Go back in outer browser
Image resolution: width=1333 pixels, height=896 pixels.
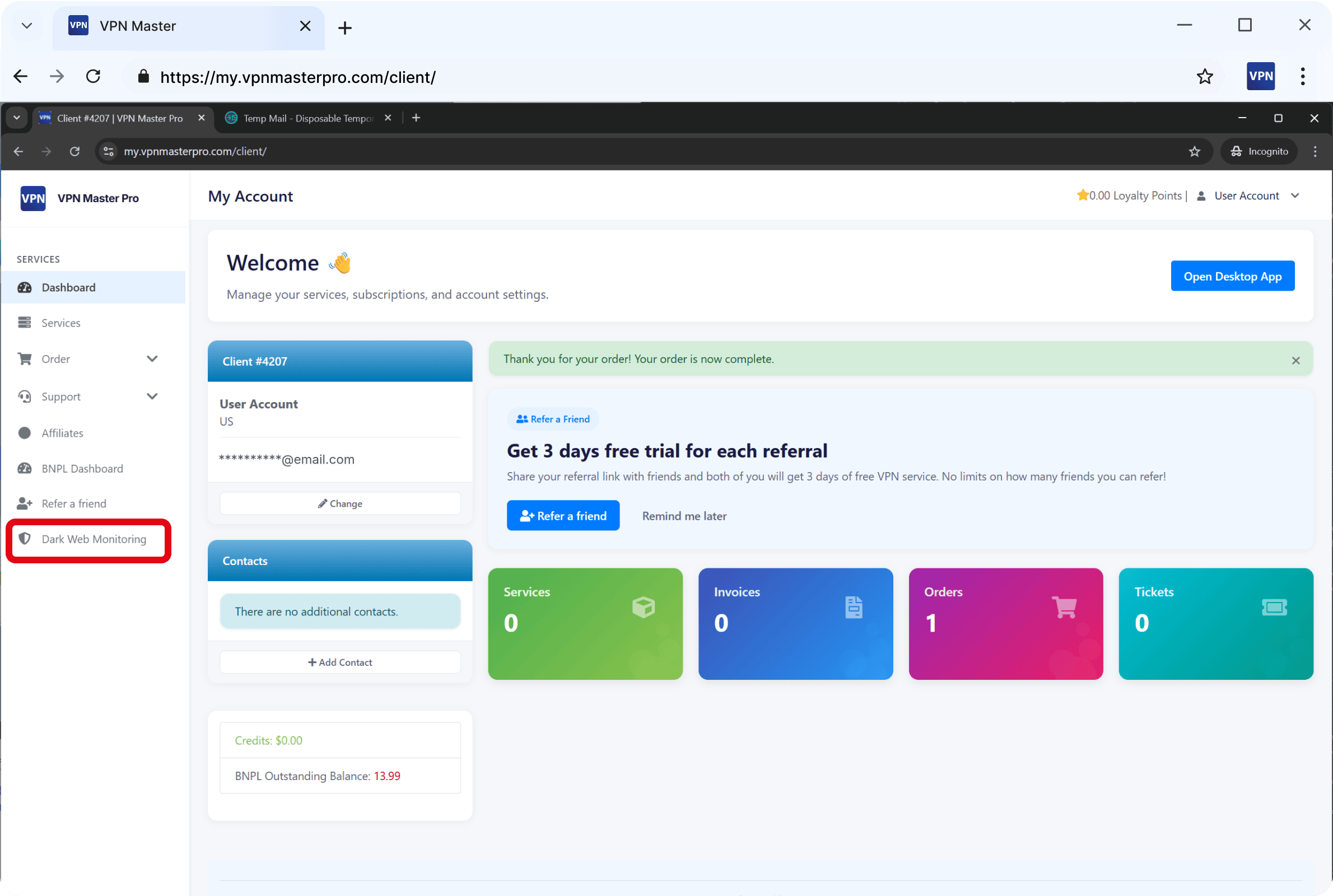click(x=21, y=77)
